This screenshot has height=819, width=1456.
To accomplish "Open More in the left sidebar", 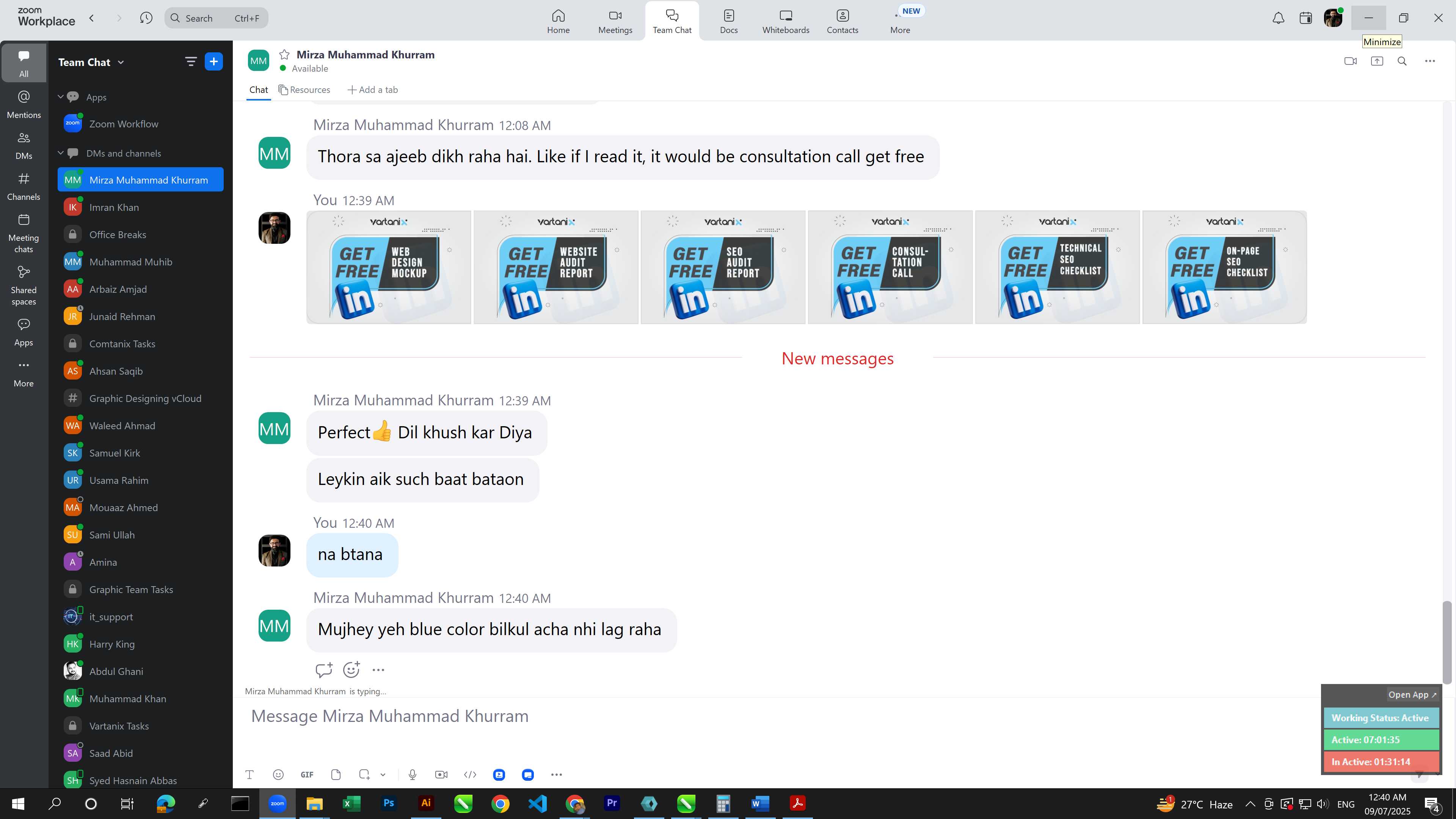I will [24, 373].
